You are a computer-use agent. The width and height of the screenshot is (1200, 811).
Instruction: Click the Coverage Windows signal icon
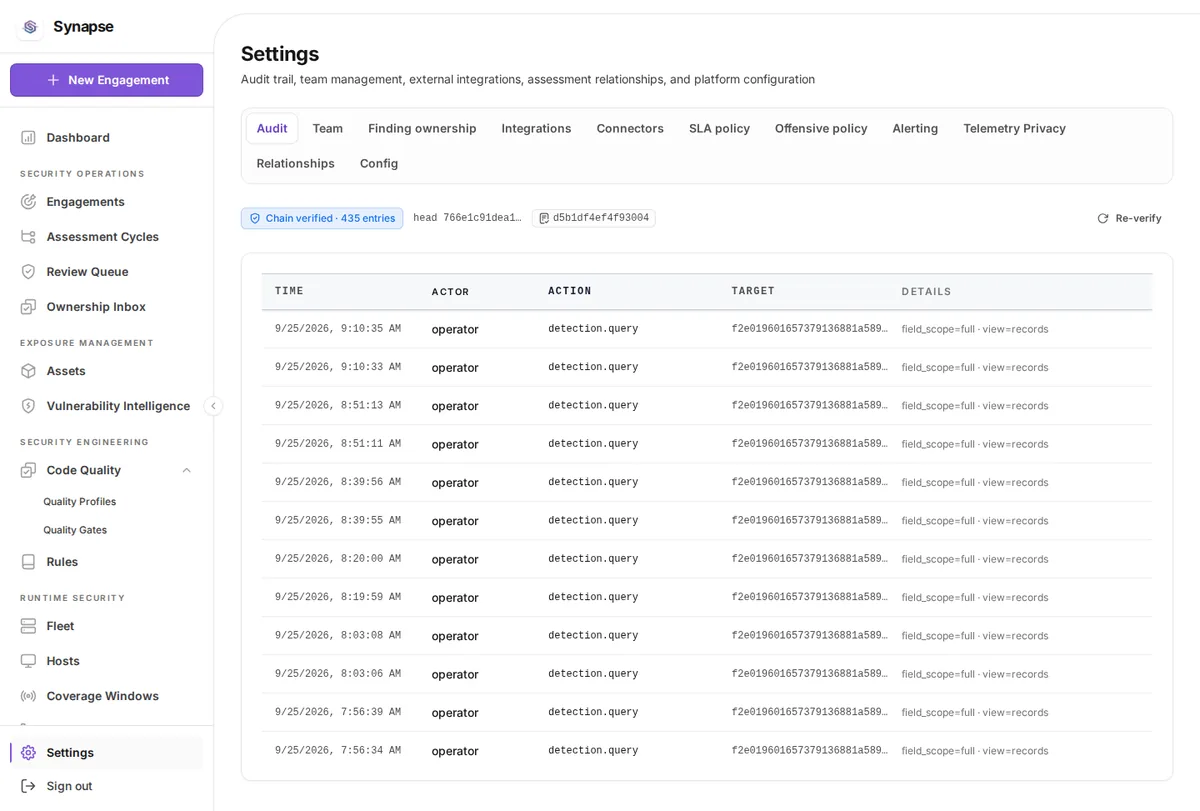point(28,696)
